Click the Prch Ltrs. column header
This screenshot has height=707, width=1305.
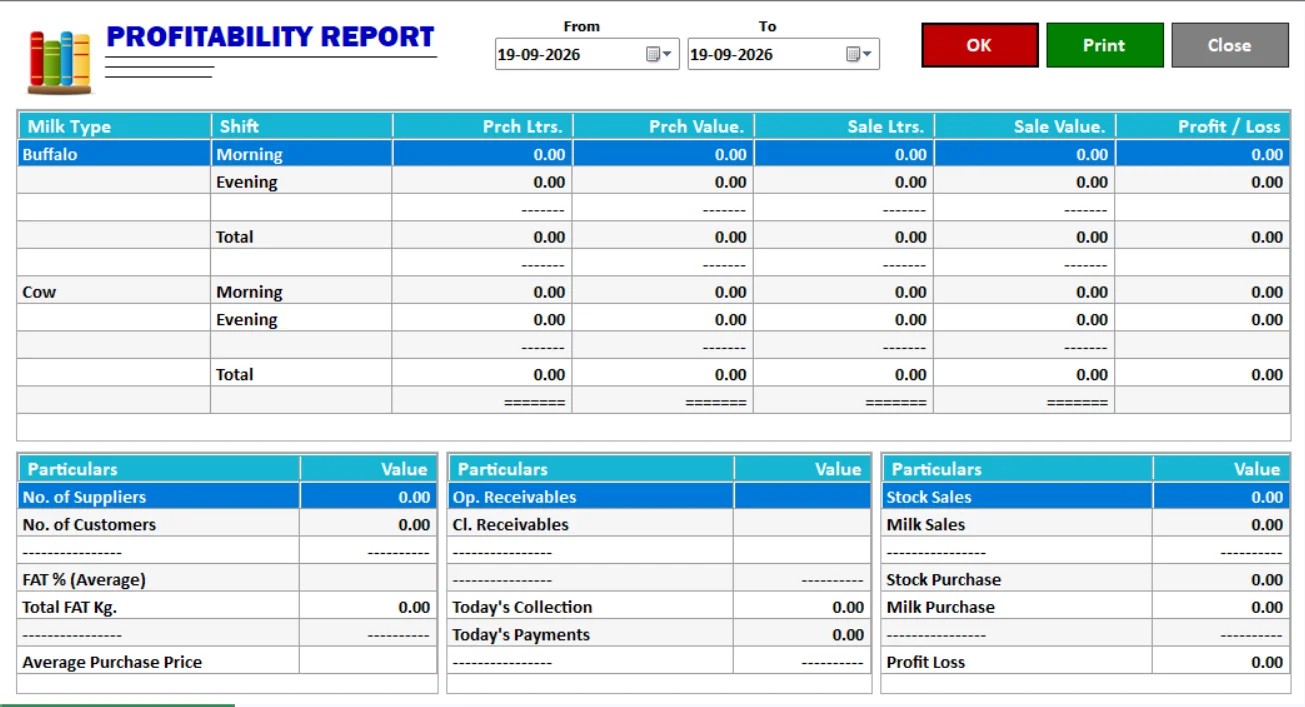coord(483,126)
